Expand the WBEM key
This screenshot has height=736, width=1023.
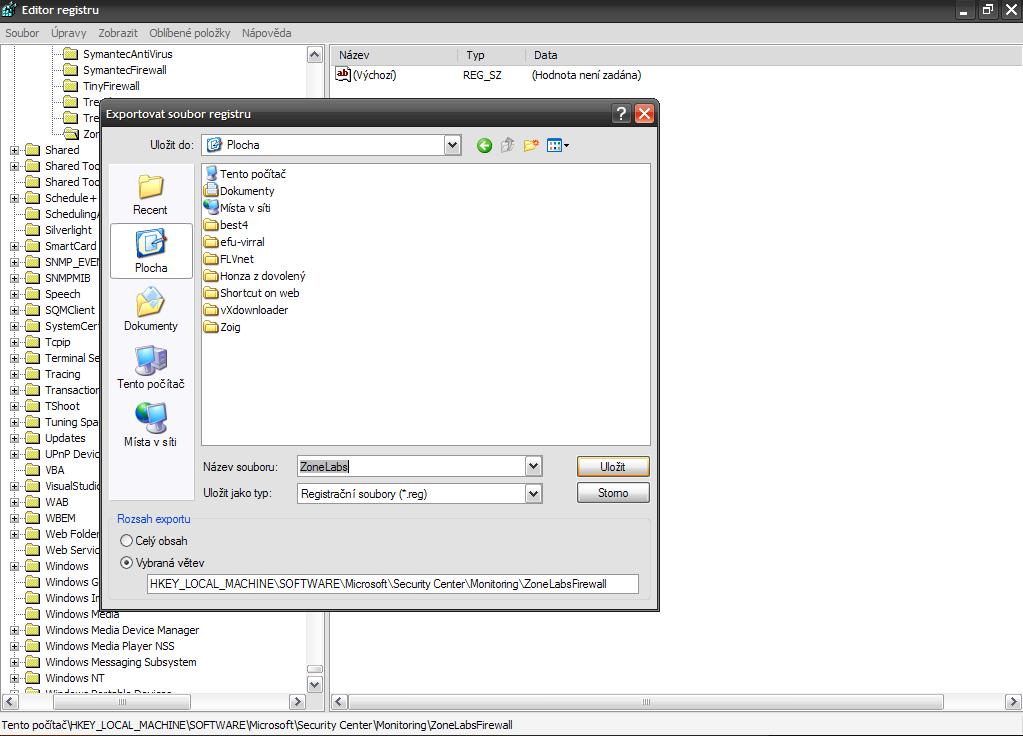point(14,518)
